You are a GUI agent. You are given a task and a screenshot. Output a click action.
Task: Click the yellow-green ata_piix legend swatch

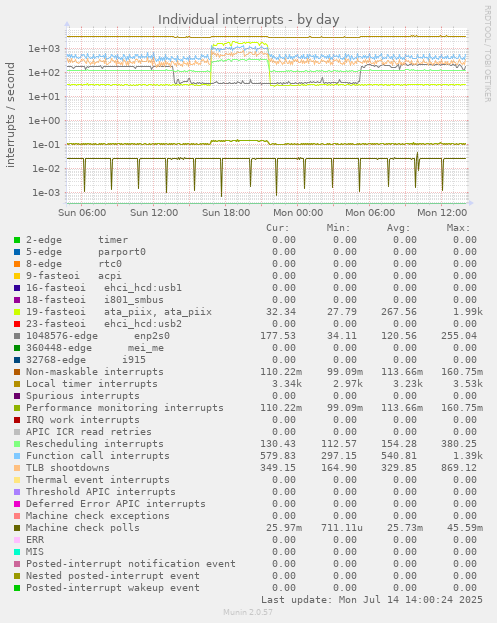pyautogui.click(x=17, y=312)
